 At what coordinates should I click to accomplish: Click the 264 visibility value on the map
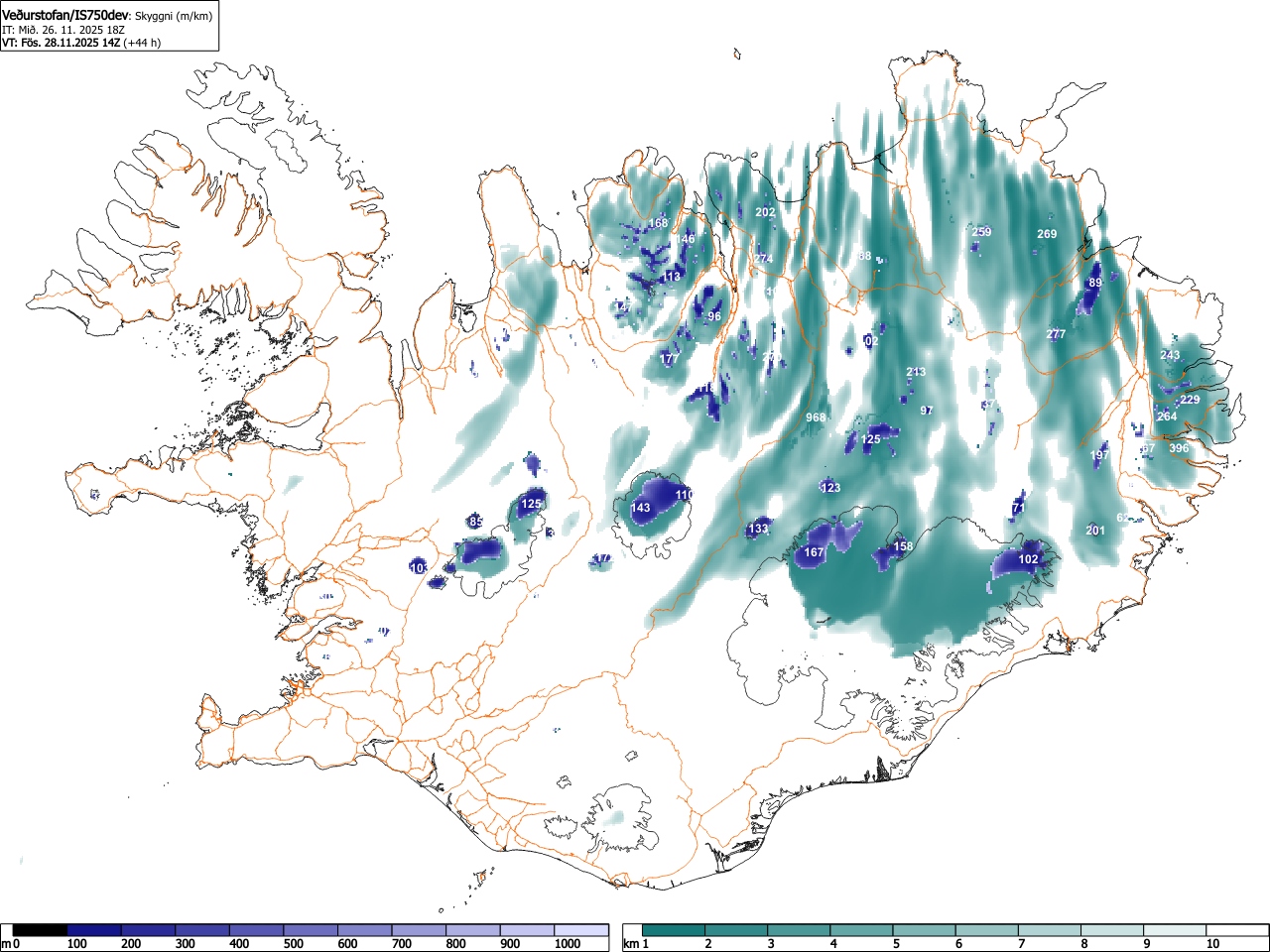[1167, 416]
